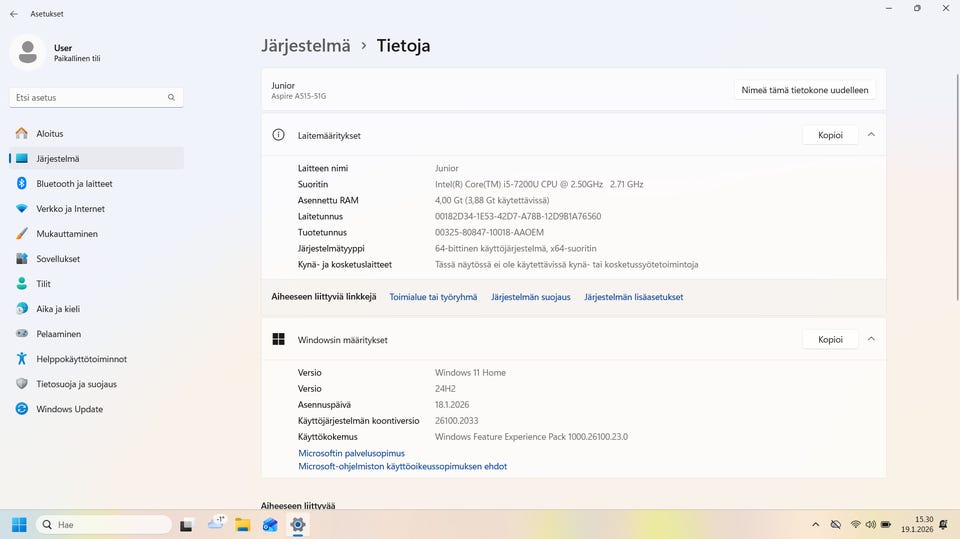Open the User account profile picture
The image size is (960, 539).
[x=27, y=52]
